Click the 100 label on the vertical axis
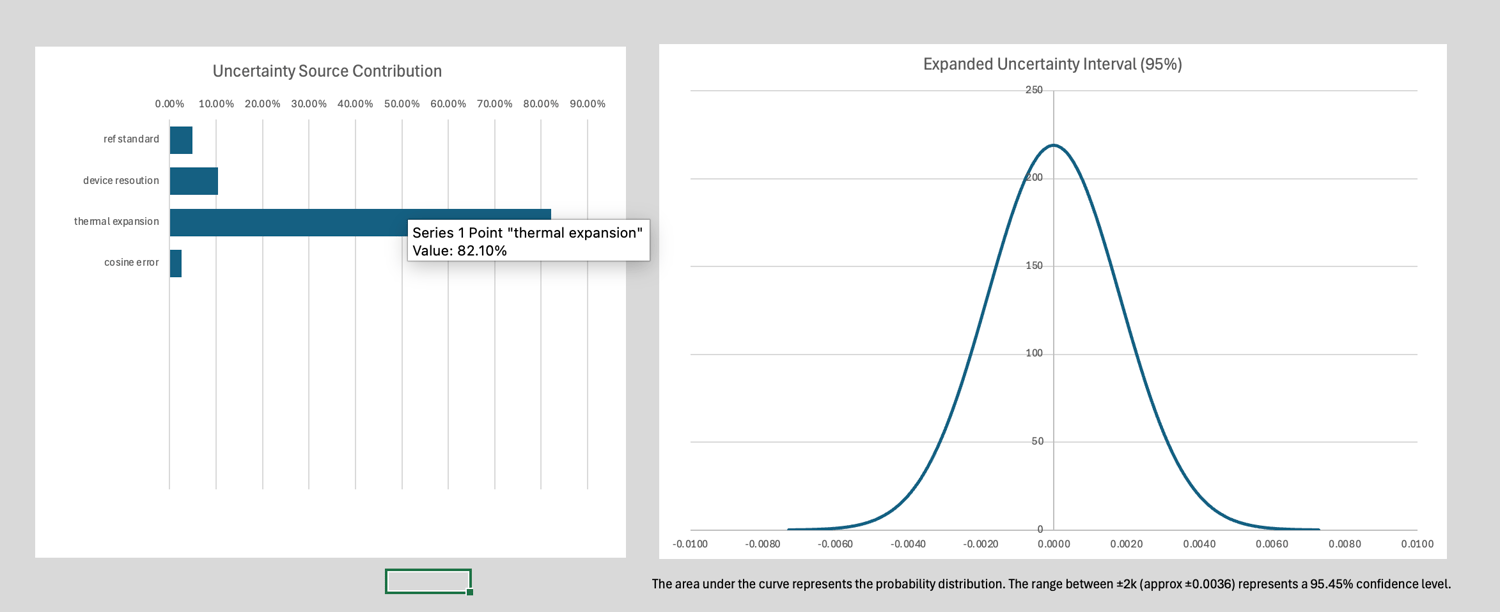The image size is (1500, 612). click(x=1034, y=354)
